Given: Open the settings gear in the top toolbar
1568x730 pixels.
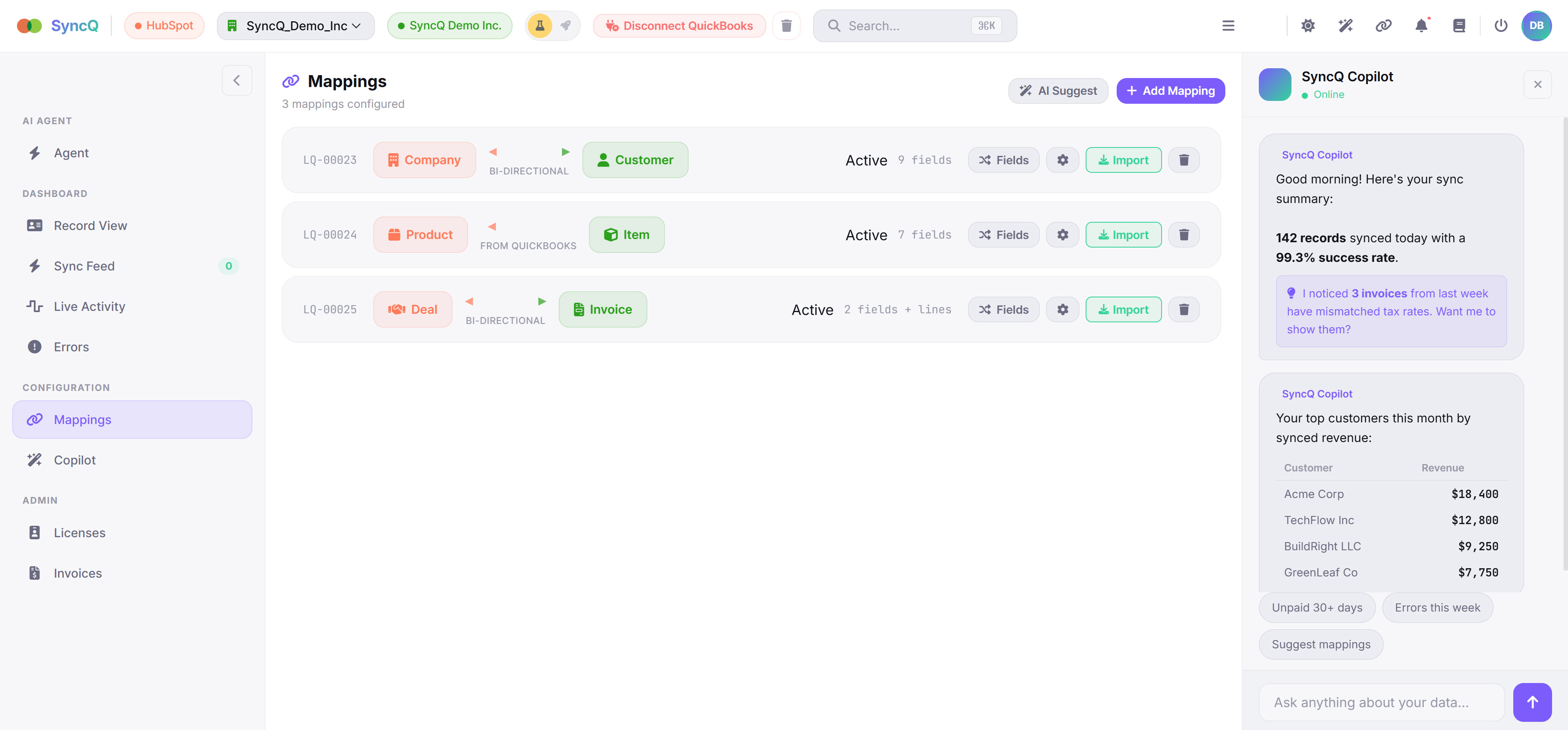Looking at the screenshot, I should click(1308, 26).
